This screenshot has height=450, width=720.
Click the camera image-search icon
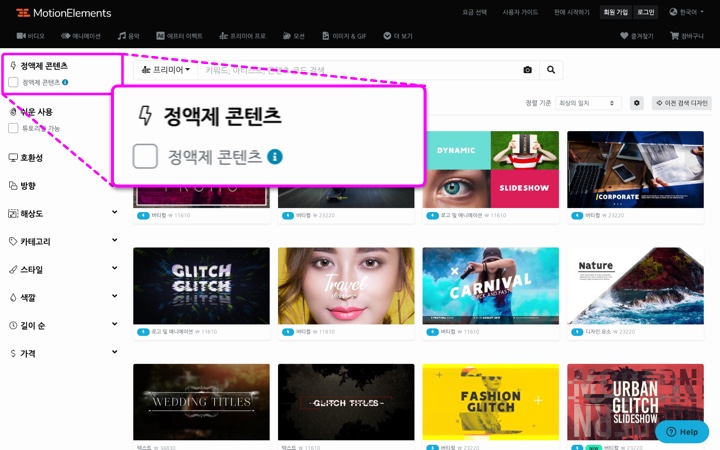pyautogui.click(x=528, y=70)
